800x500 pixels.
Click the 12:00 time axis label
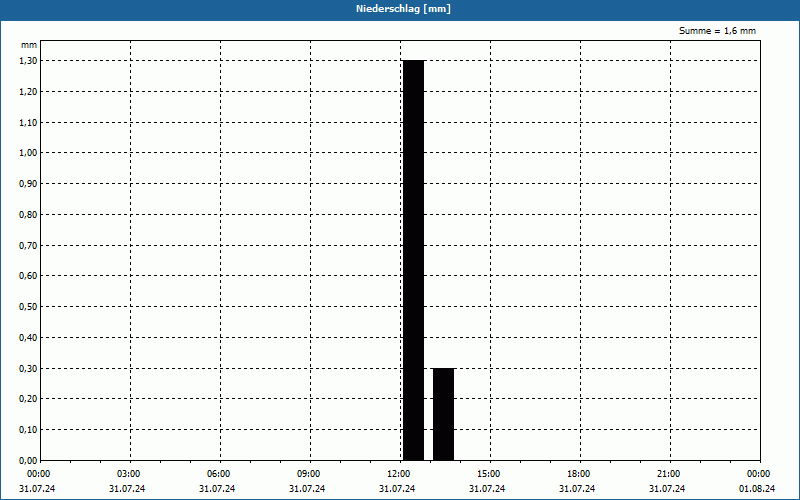tap(398, 474)
